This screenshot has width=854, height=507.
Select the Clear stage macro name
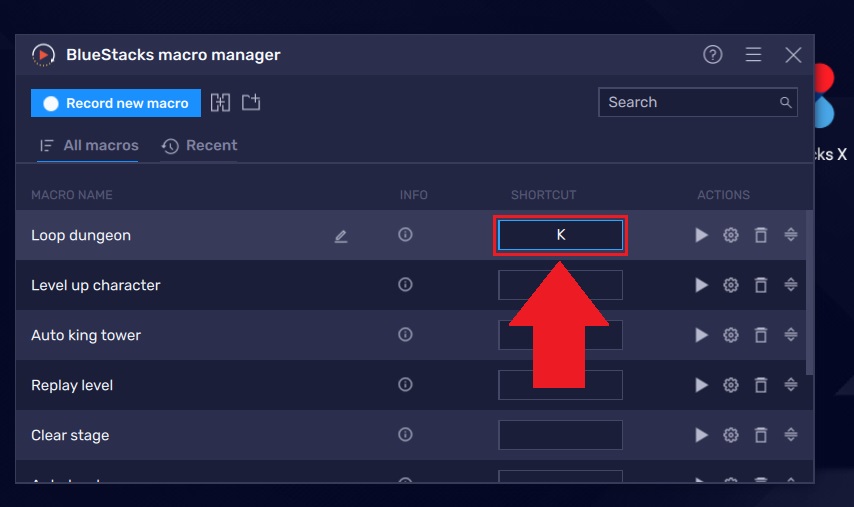point(70,436)
